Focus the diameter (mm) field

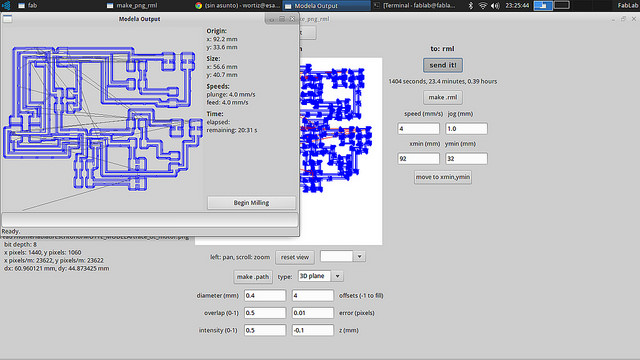[265, 295]
